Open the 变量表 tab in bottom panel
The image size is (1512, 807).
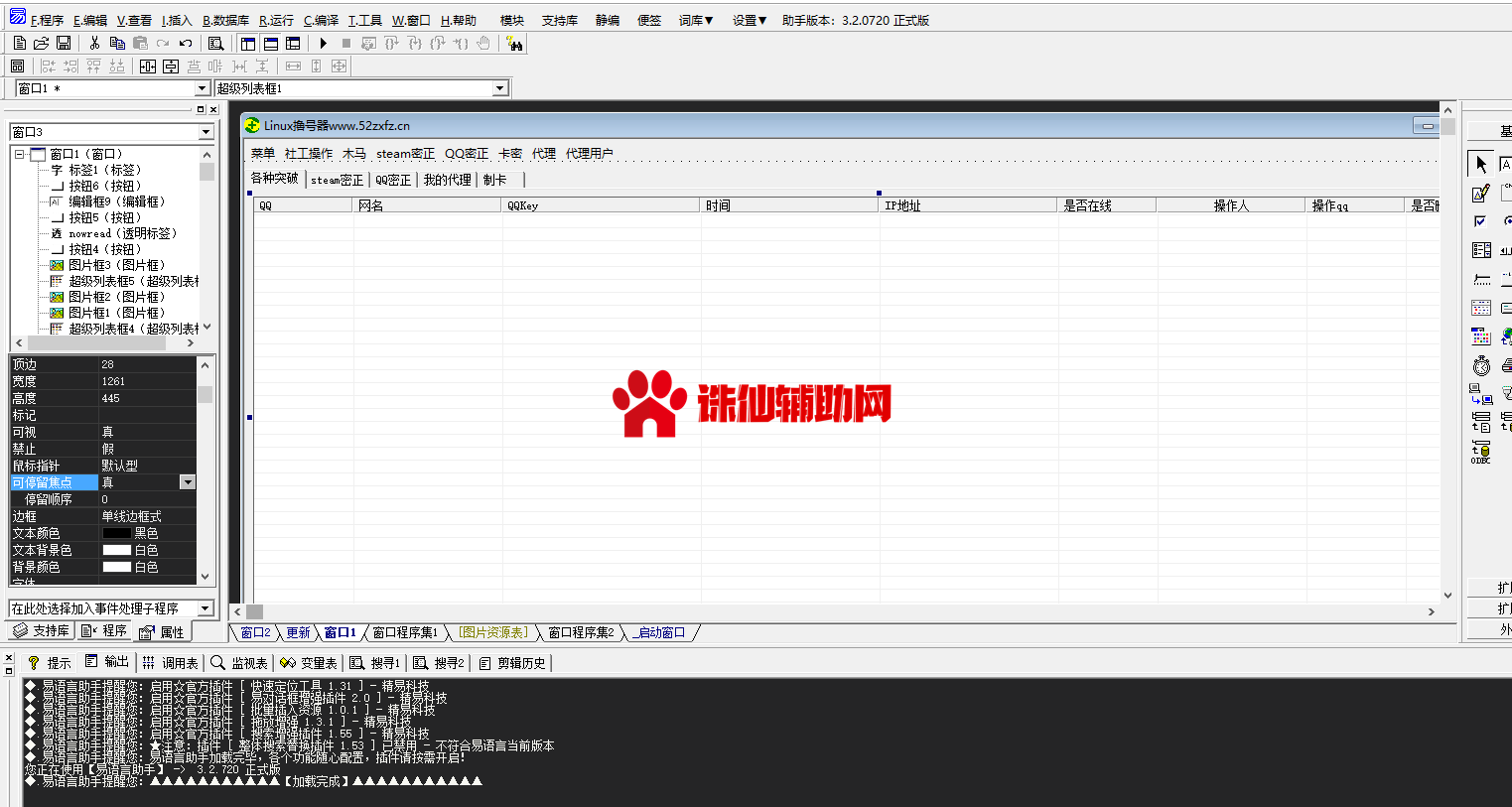(x=309, y=662)
